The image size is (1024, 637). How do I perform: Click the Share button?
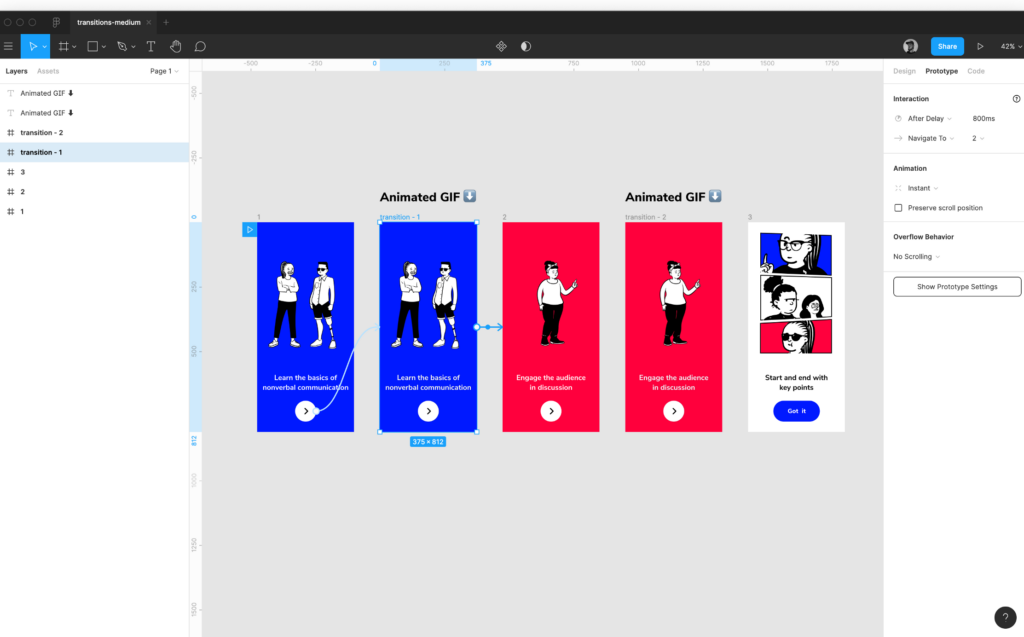[x=947, y=46]
